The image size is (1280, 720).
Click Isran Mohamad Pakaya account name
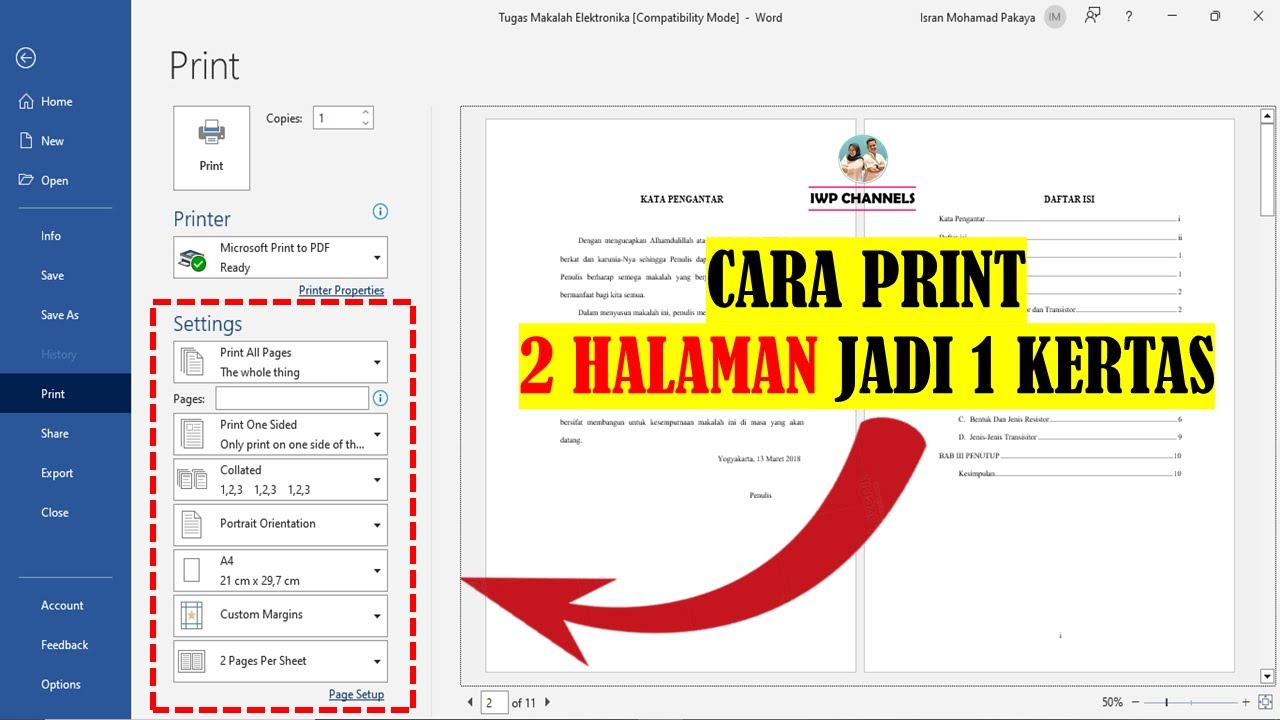[x=977, y=18]
